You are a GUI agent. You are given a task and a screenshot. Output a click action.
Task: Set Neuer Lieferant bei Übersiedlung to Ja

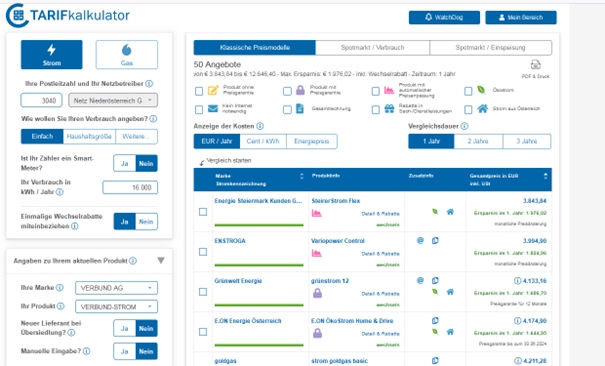125,328
